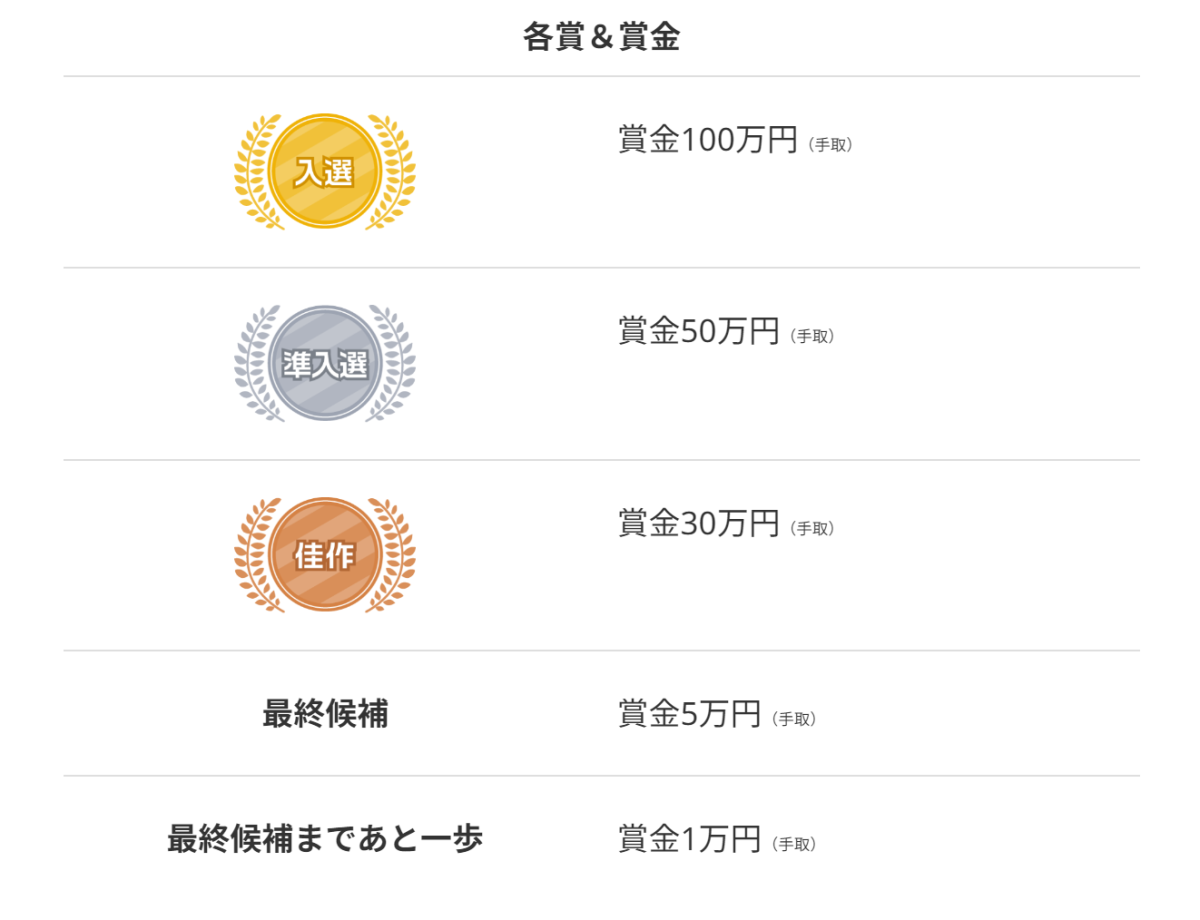This screenshot has height=920, width=1200.
Task: Click the (手取) note beside 賞金100万円
Action: click(x=830, y=145)
